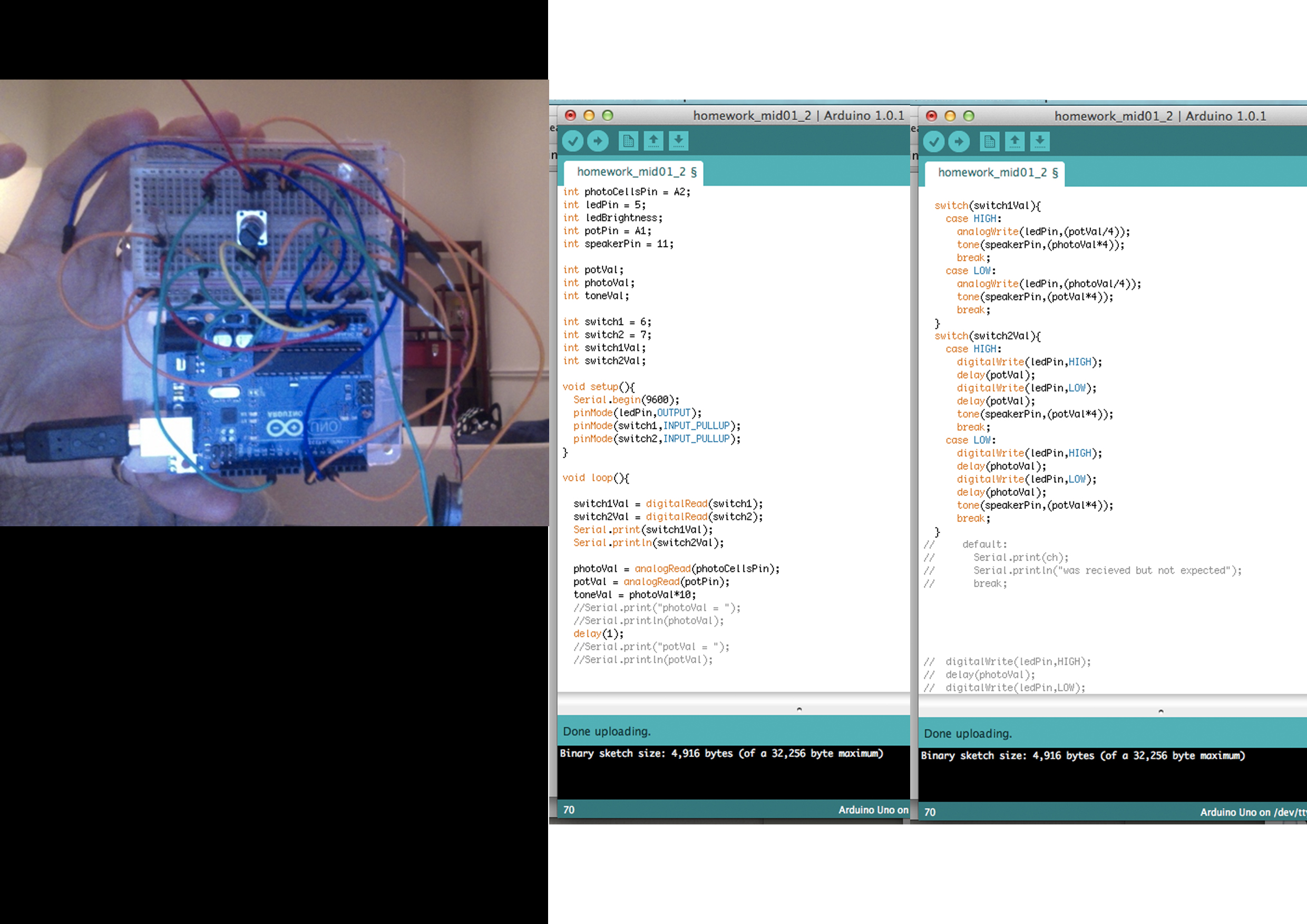Click Open sketch icon in right window
The image size is (1307, 924).
click(1015, 142)
